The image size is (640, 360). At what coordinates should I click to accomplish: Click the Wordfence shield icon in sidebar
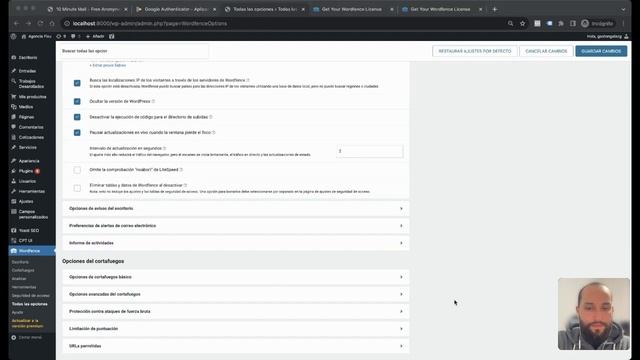click(13, 251)
